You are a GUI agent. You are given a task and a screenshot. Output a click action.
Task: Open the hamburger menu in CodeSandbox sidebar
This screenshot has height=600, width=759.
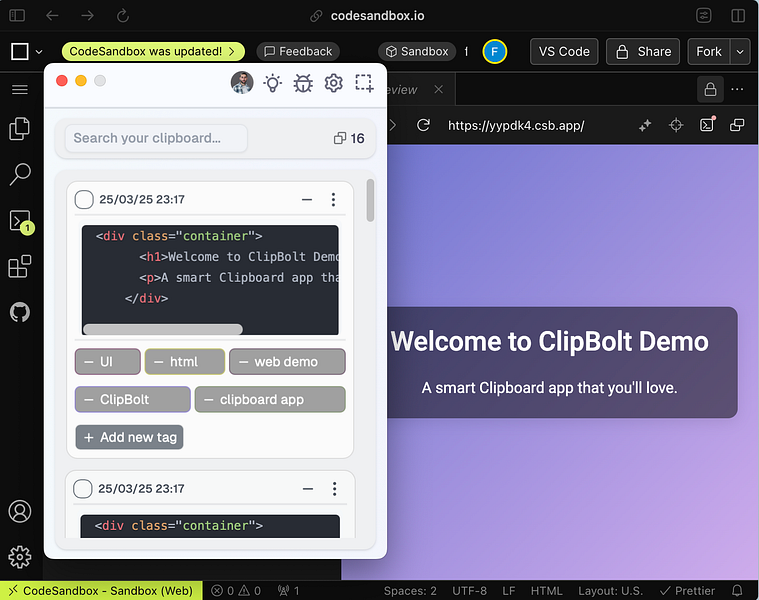[x=20, y=90]
